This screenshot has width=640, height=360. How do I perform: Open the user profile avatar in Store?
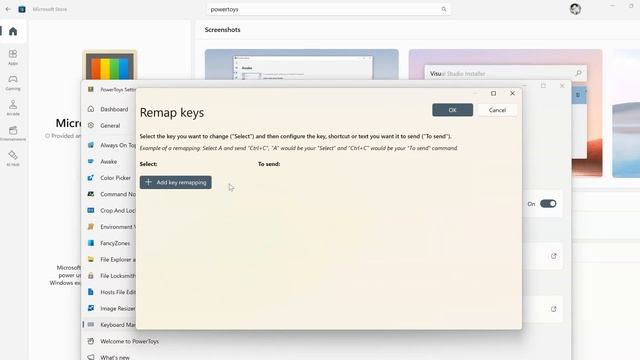click(575, 9)
